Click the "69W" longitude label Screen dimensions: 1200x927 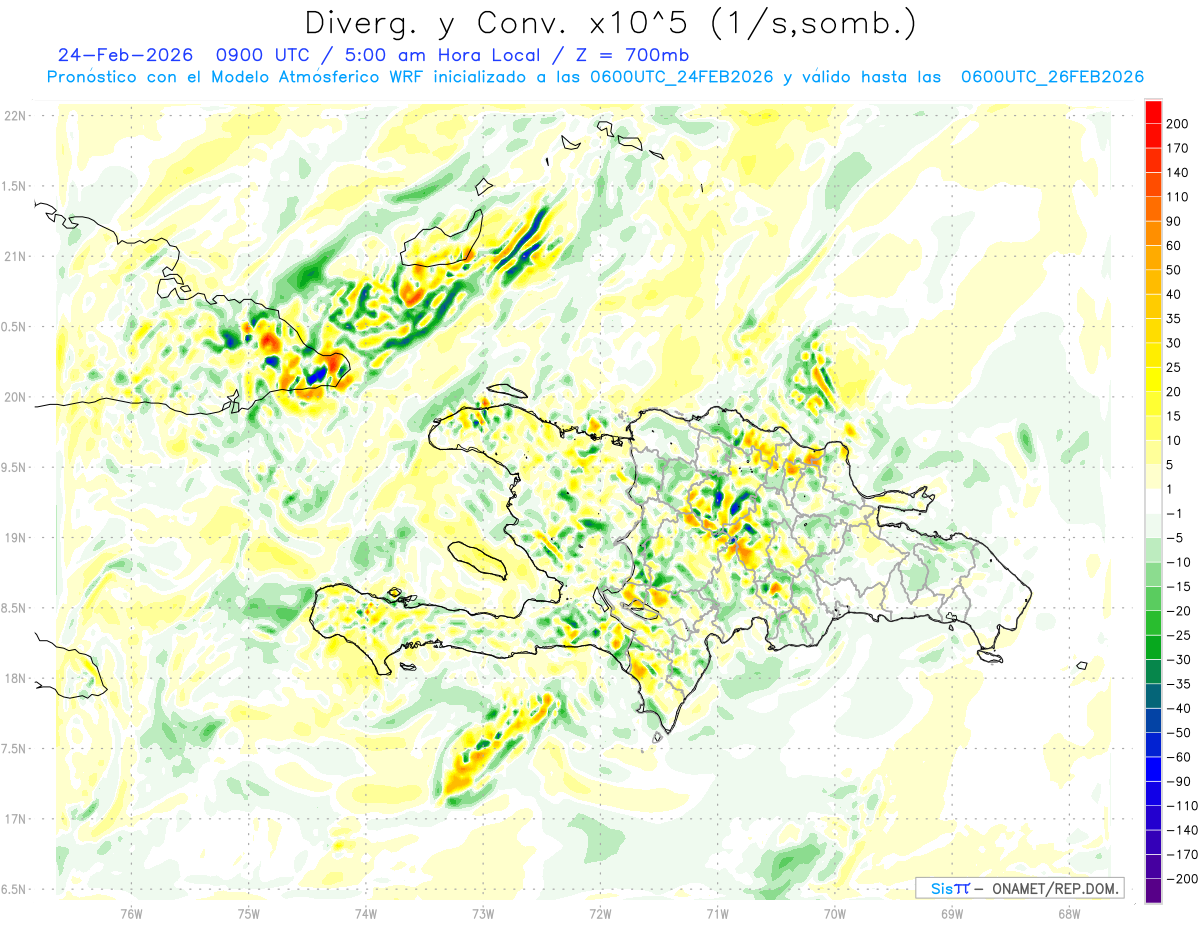(x=952, y=912)
